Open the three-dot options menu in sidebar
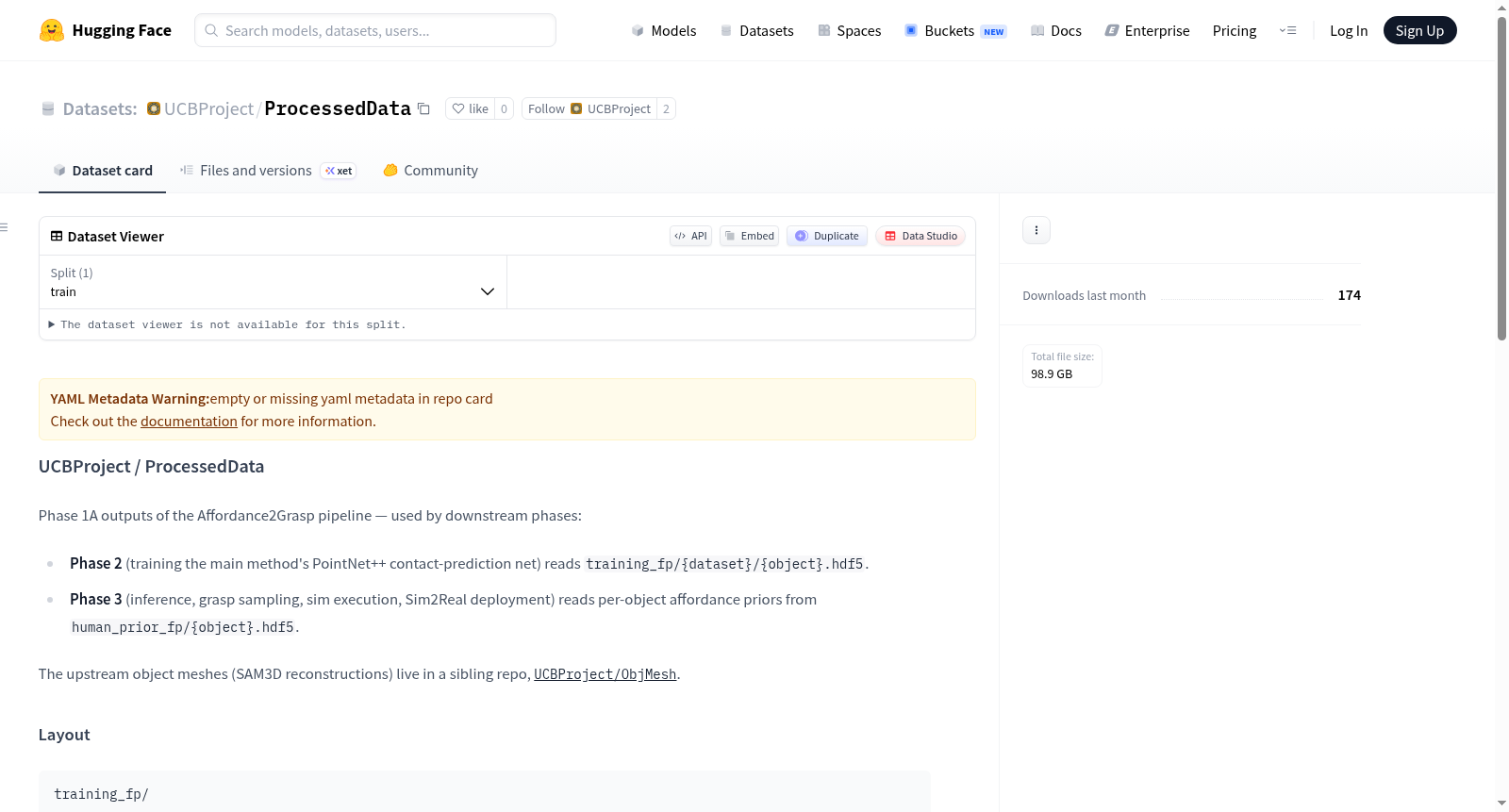1509x812 pixels. [1036, 230]
